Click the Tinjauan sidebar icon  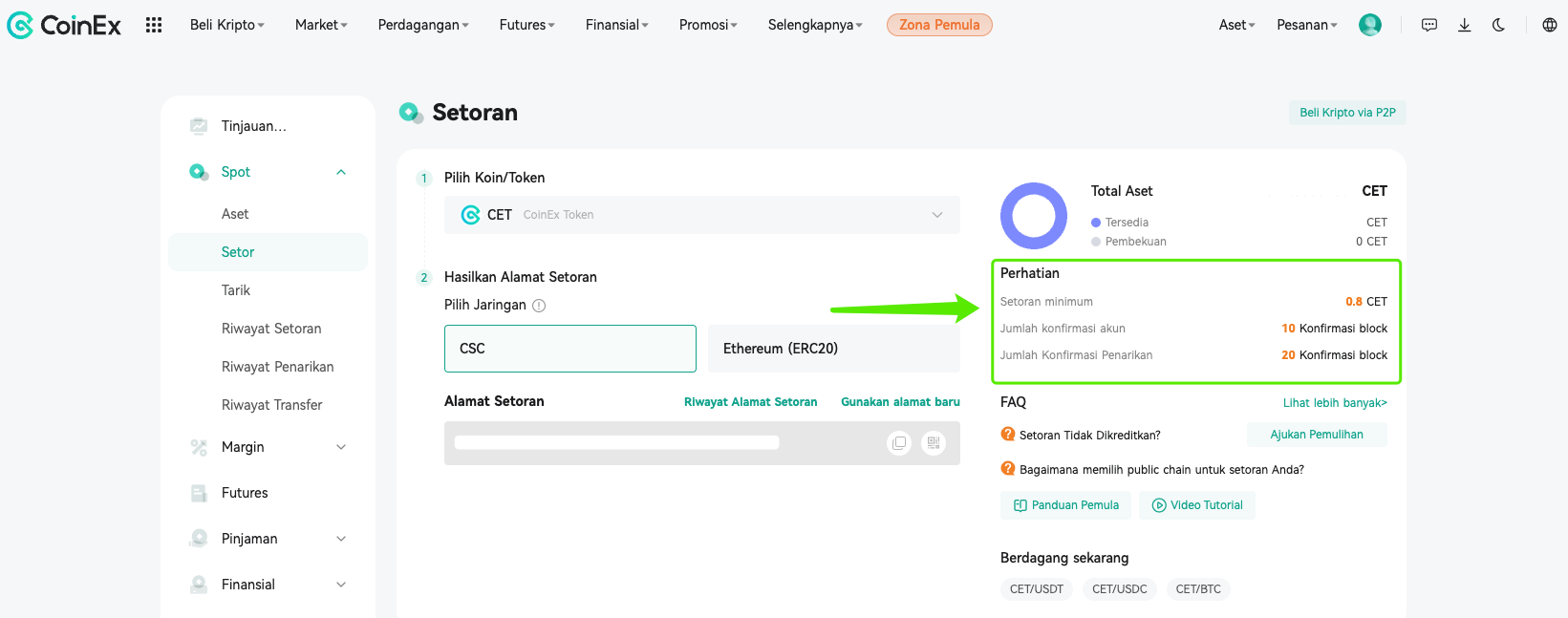click(199, 126)
